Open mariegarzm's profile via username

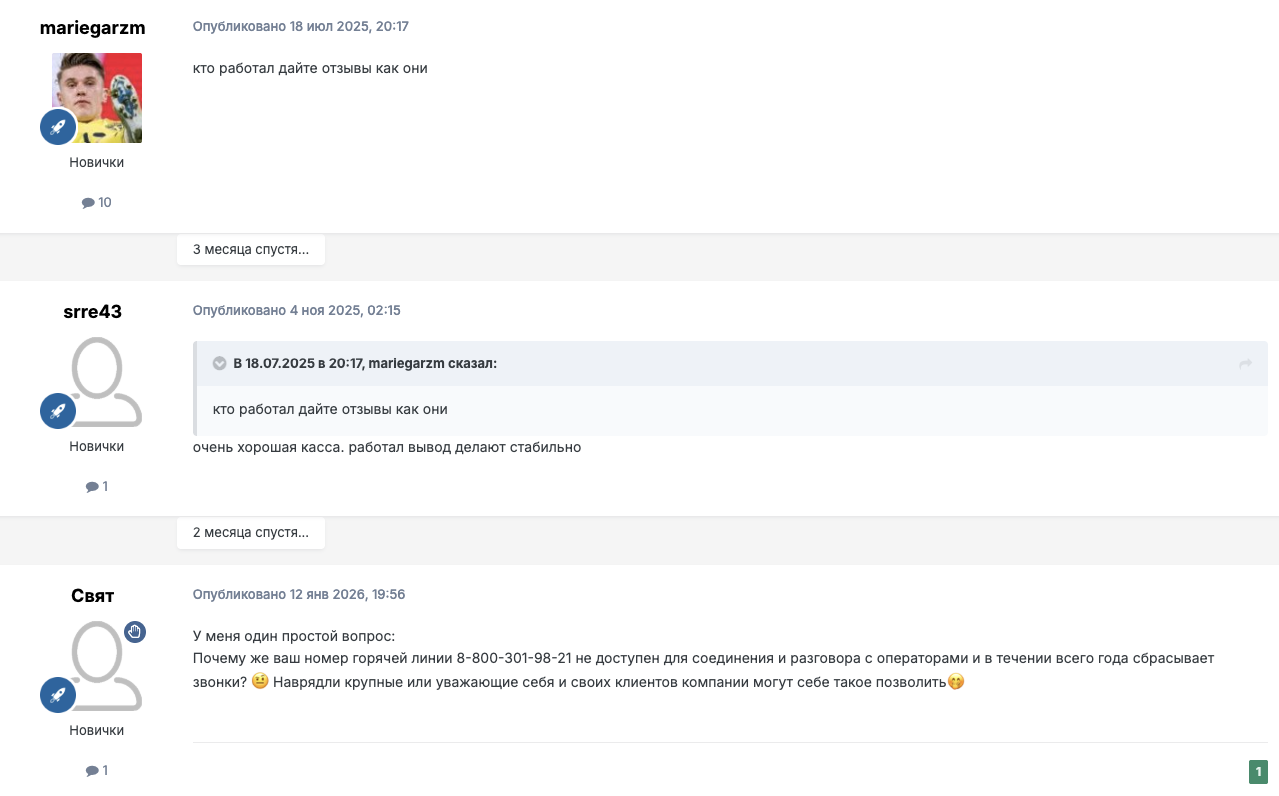click(x=93, y=27)
